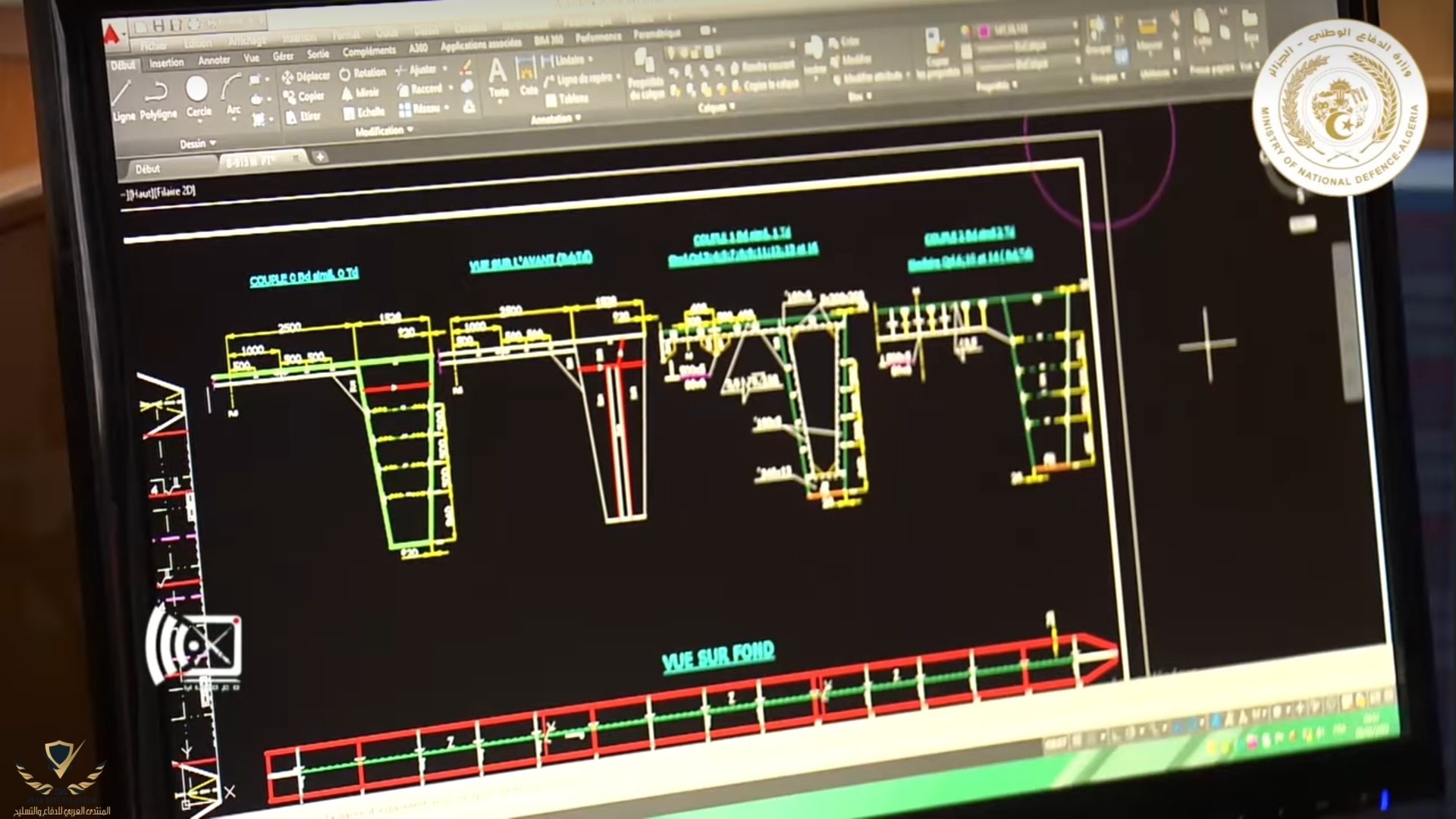Switch to the Vue ribbon tab
Image resolution: width=1456 pixels, height=819 pixels.
click(x=251, y=58)
